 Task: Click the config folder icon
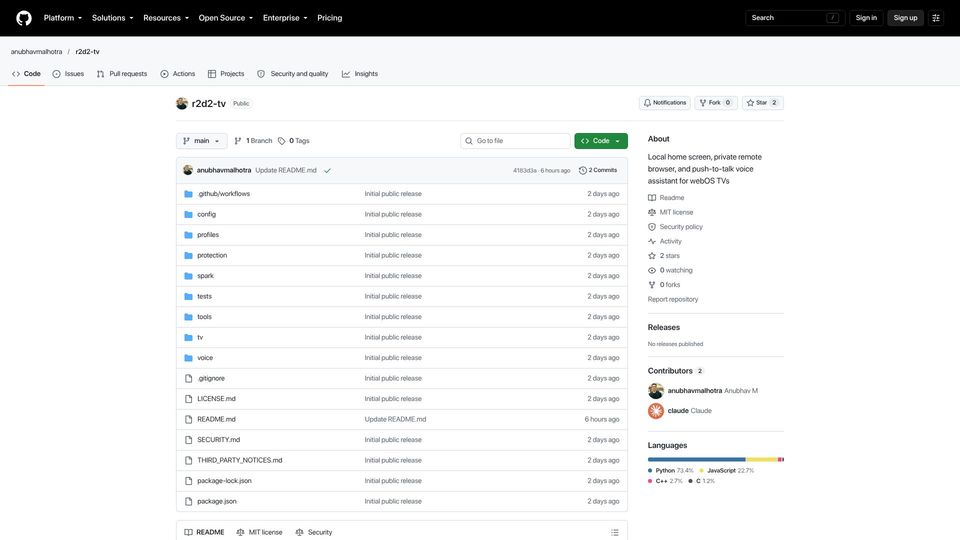point(189,214)
